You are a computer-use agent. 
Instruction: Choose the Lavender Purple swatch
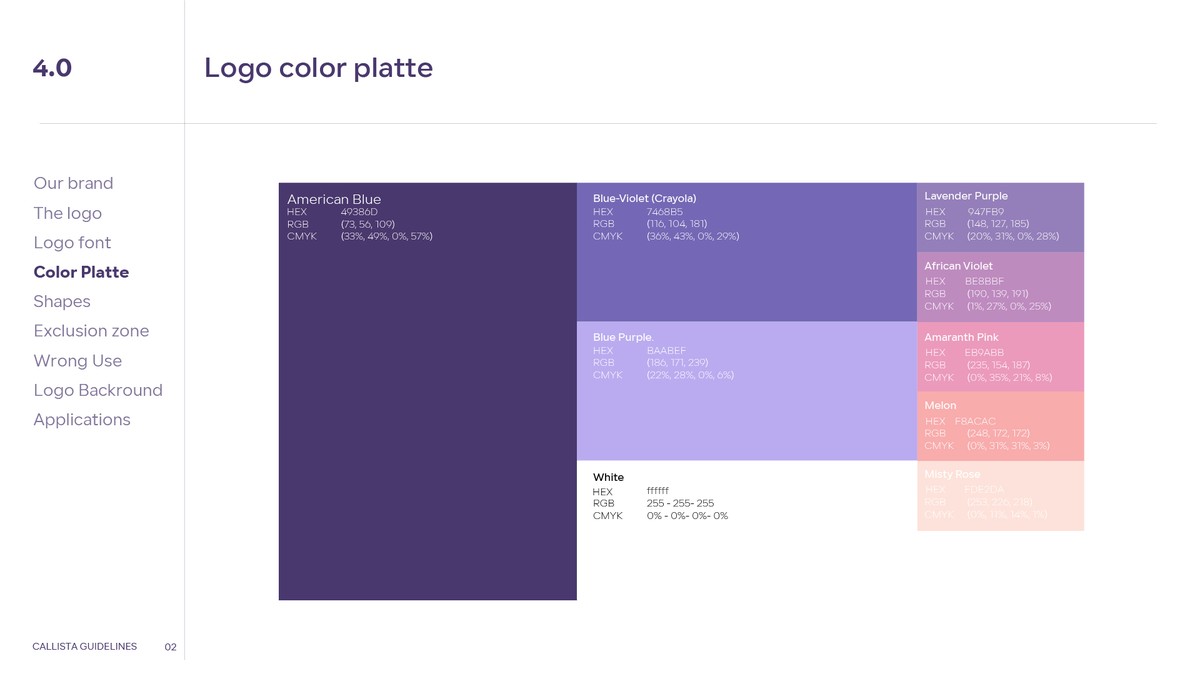1000,217
